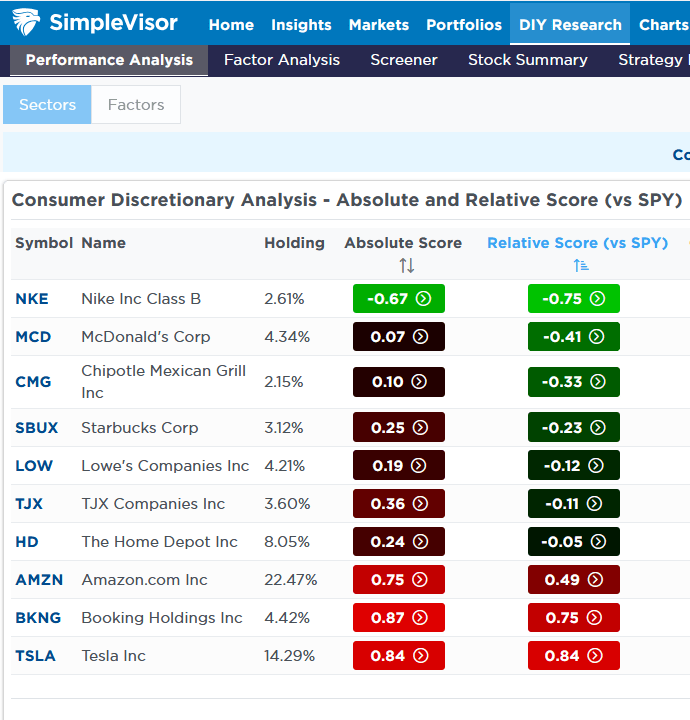The image size is (690, 720).
Task: Click the Nike Inc Class B name
Action: pyautogui.click(x=141, y=299)
